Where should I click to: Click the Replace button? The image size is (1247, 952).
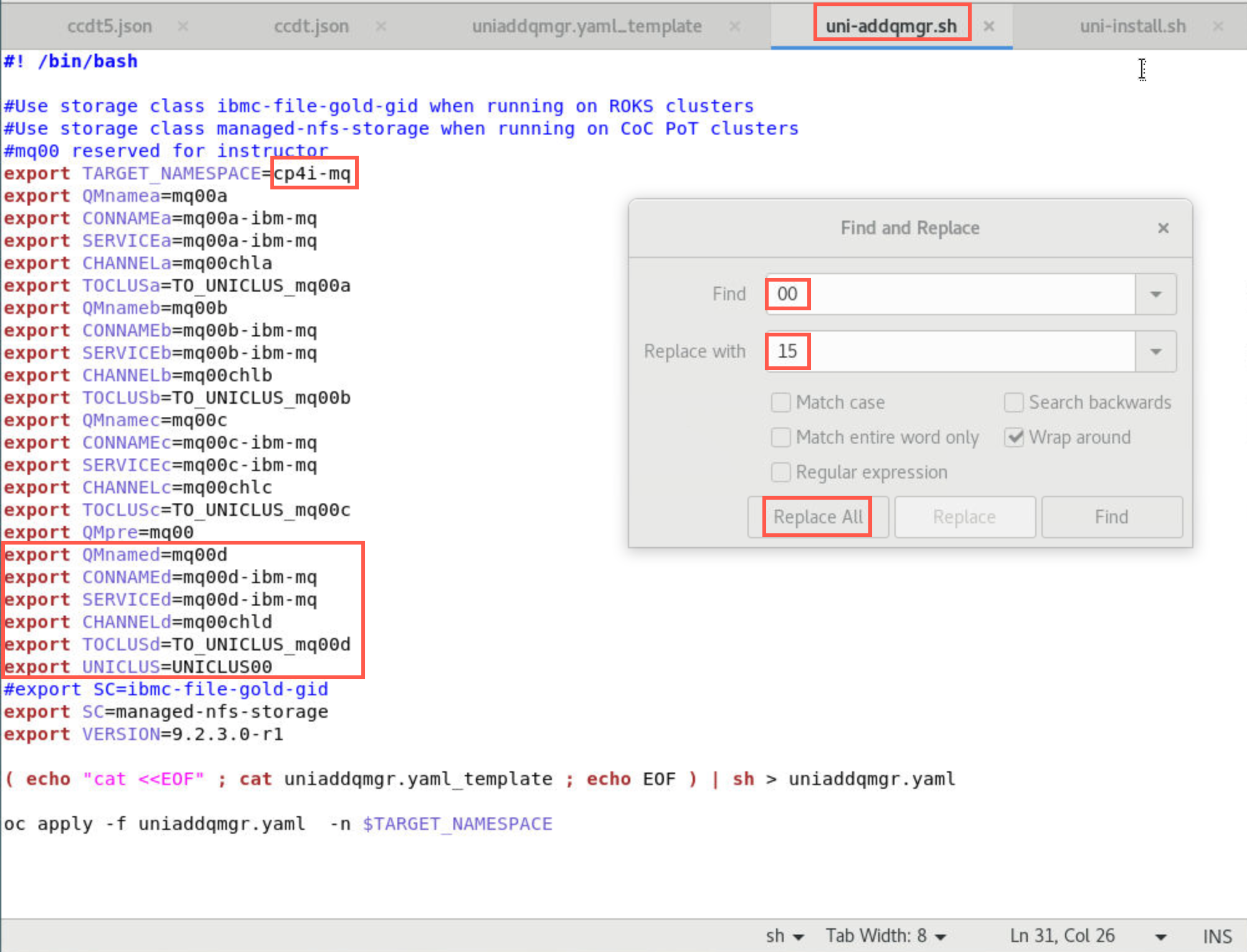pyautogui.click(x=965, y=517)
